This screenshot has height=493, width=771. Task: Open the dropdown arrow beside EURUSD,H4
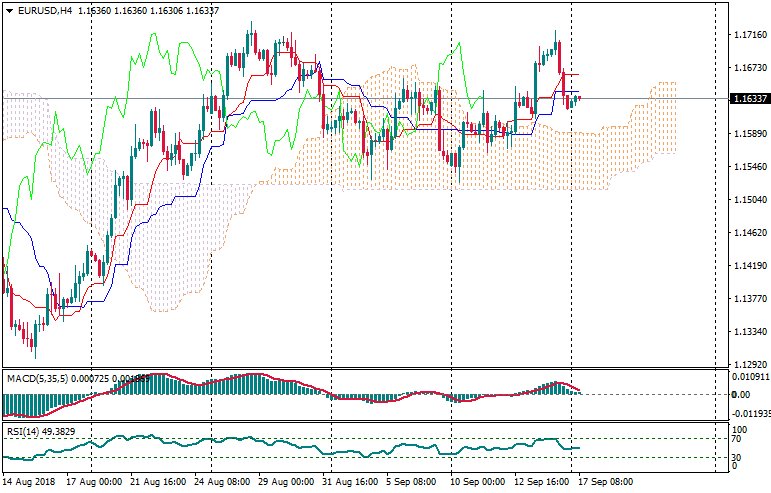click(x=9, y=11)
